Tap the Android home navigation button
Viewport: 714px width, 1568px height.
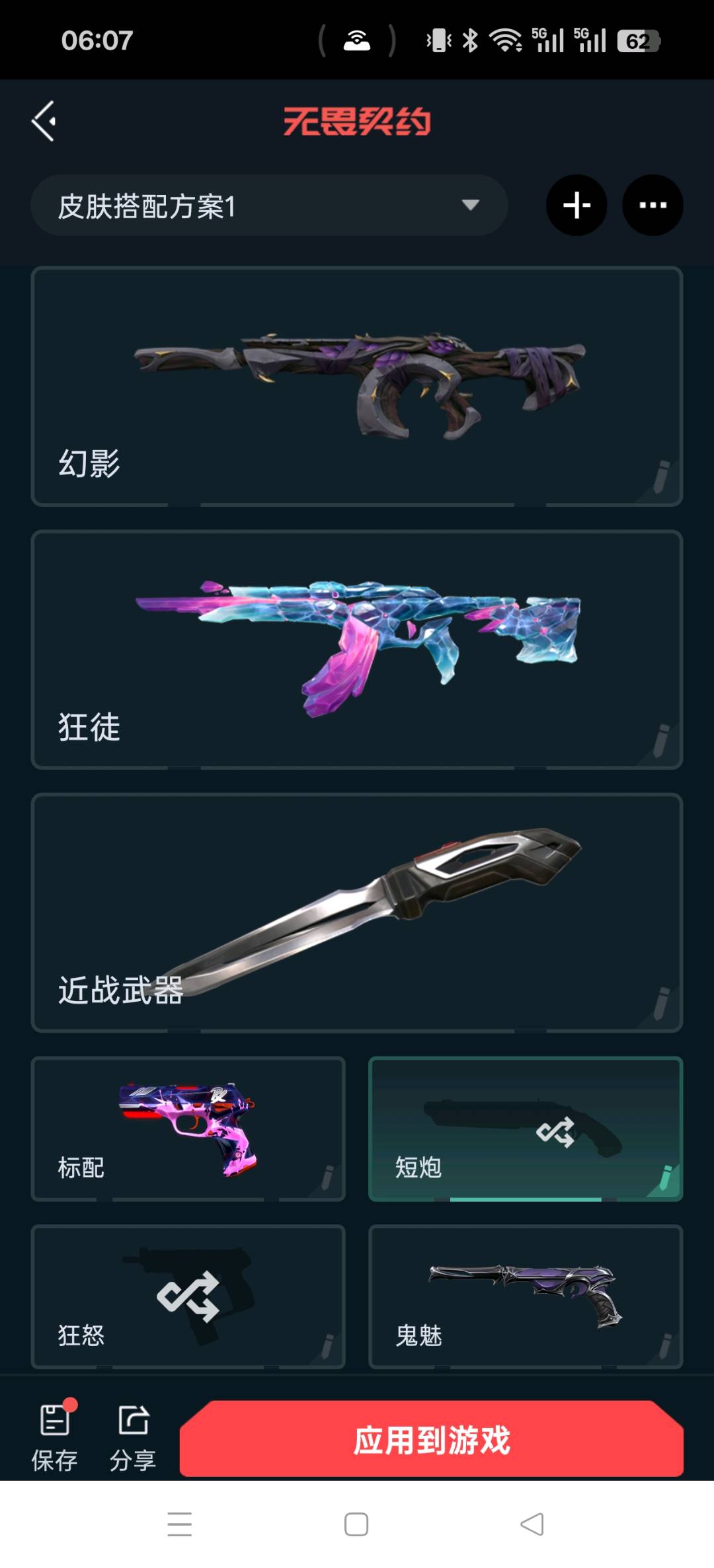356,1525
